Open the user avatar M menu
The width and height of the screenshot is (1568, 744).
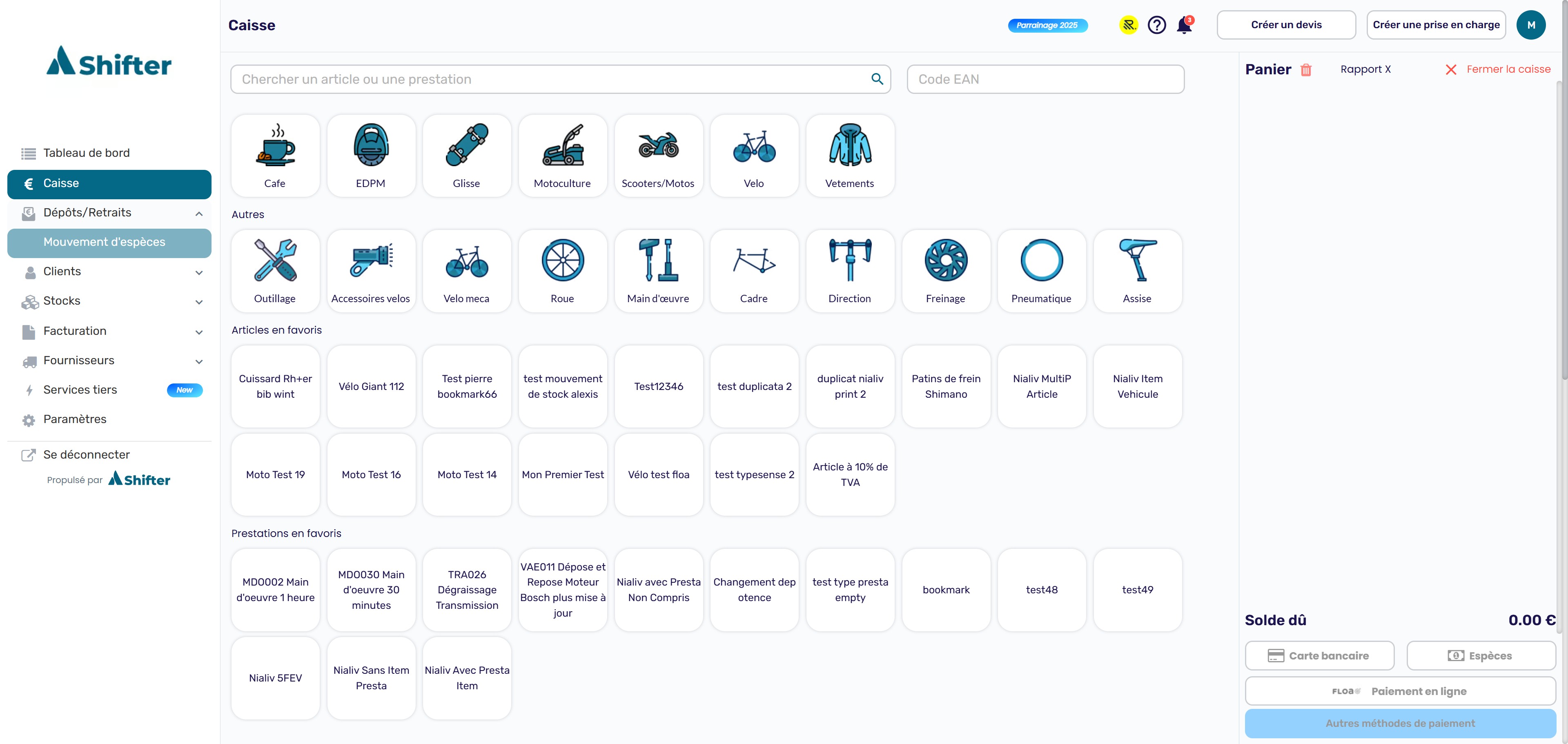tap(1531, 25)
